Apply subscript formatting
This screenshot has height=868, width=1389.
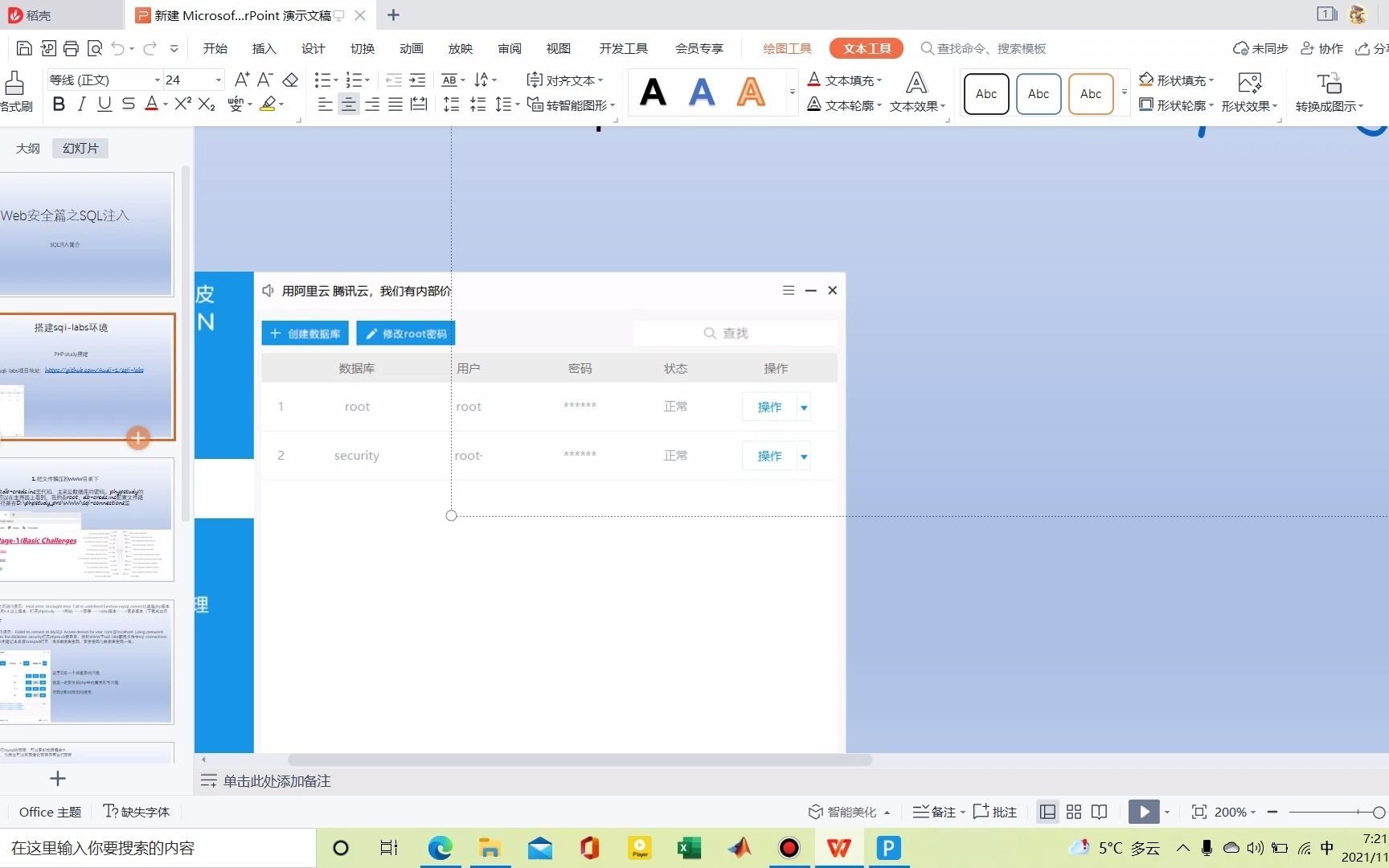207,104
